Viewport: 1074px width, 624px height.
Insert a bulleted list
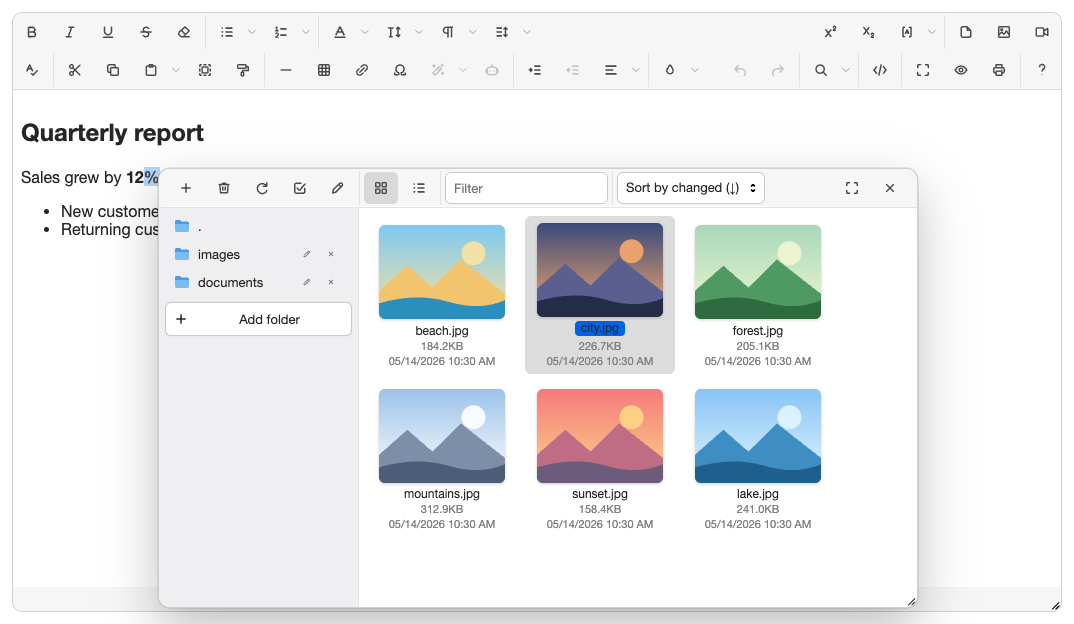(227, 32)
